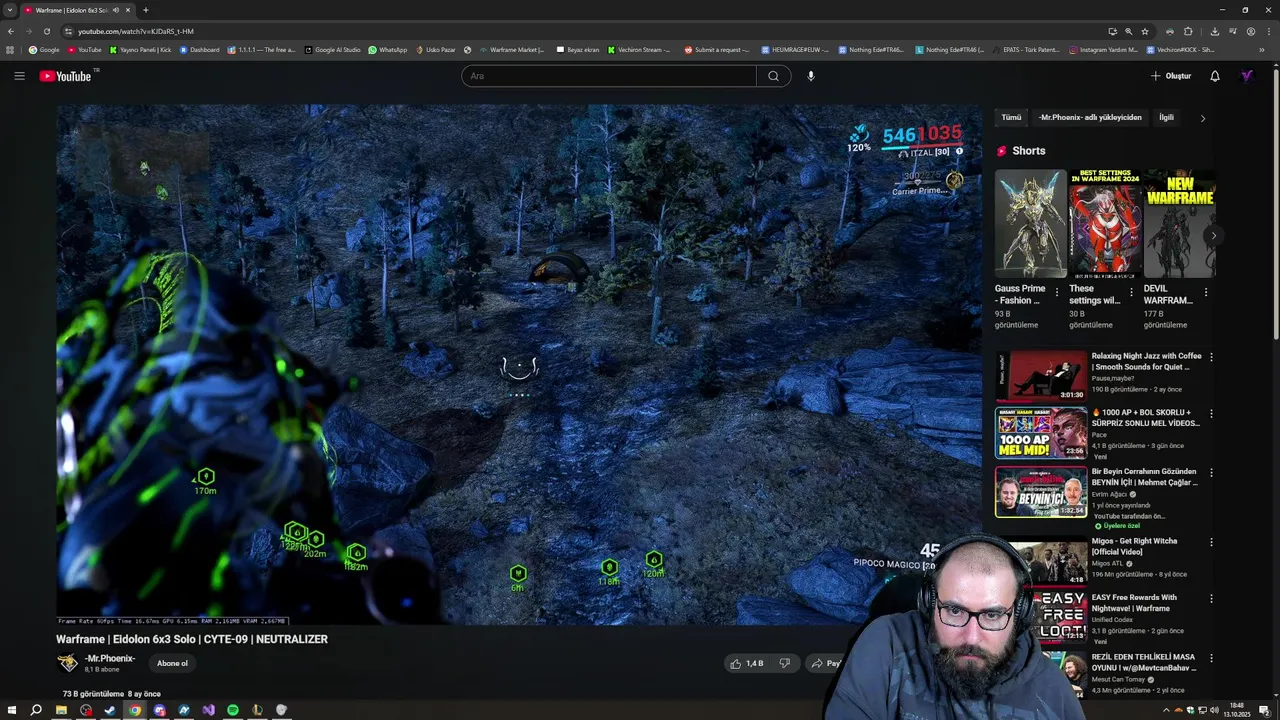The height and width of the screenshot is (720, 1280).
Task: Open the Best Settings in Warframe short
Action: tap(1104, 223)
